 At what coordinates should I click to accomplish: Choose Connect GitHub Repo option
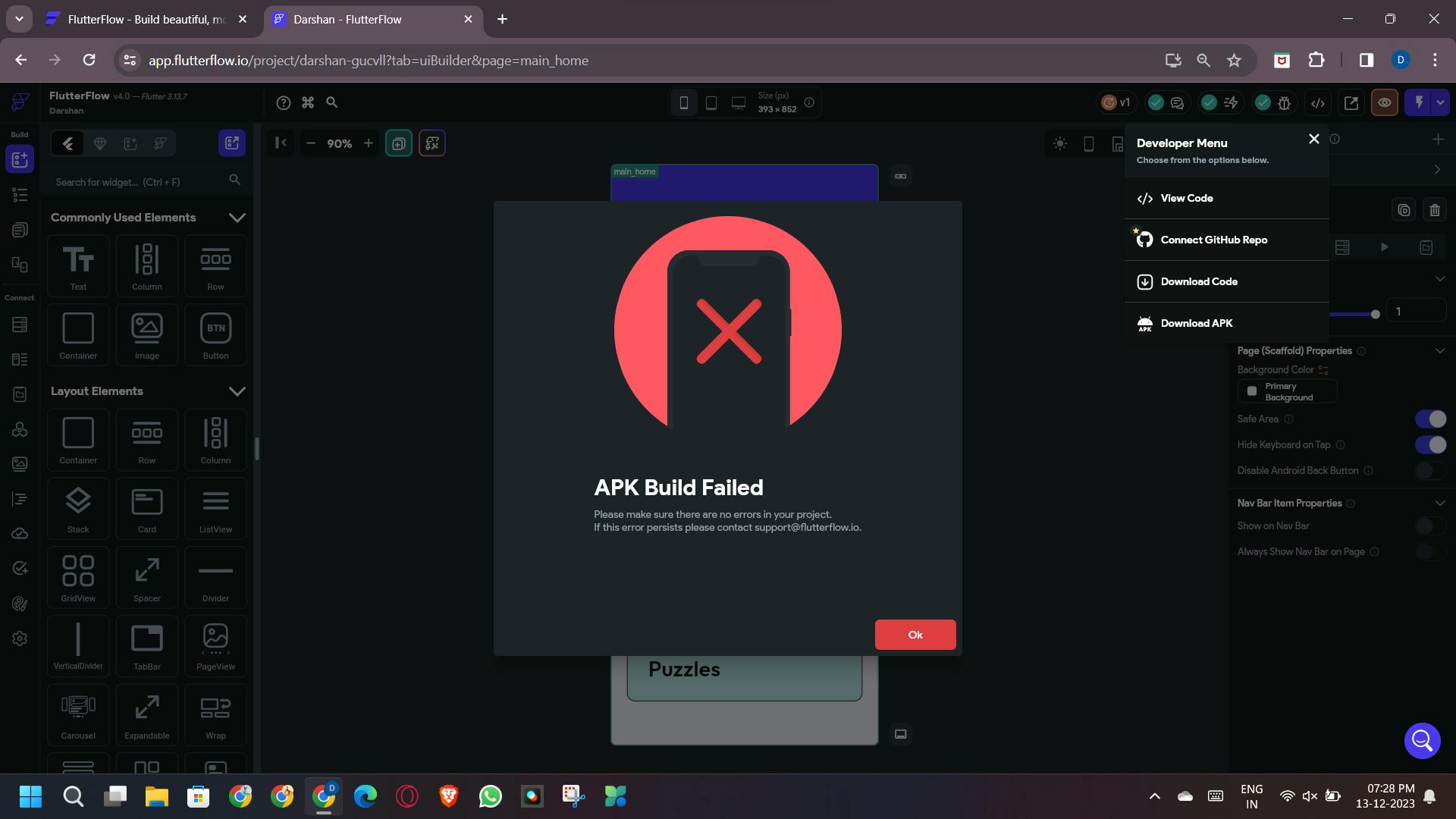click(x=1213, y=240)
